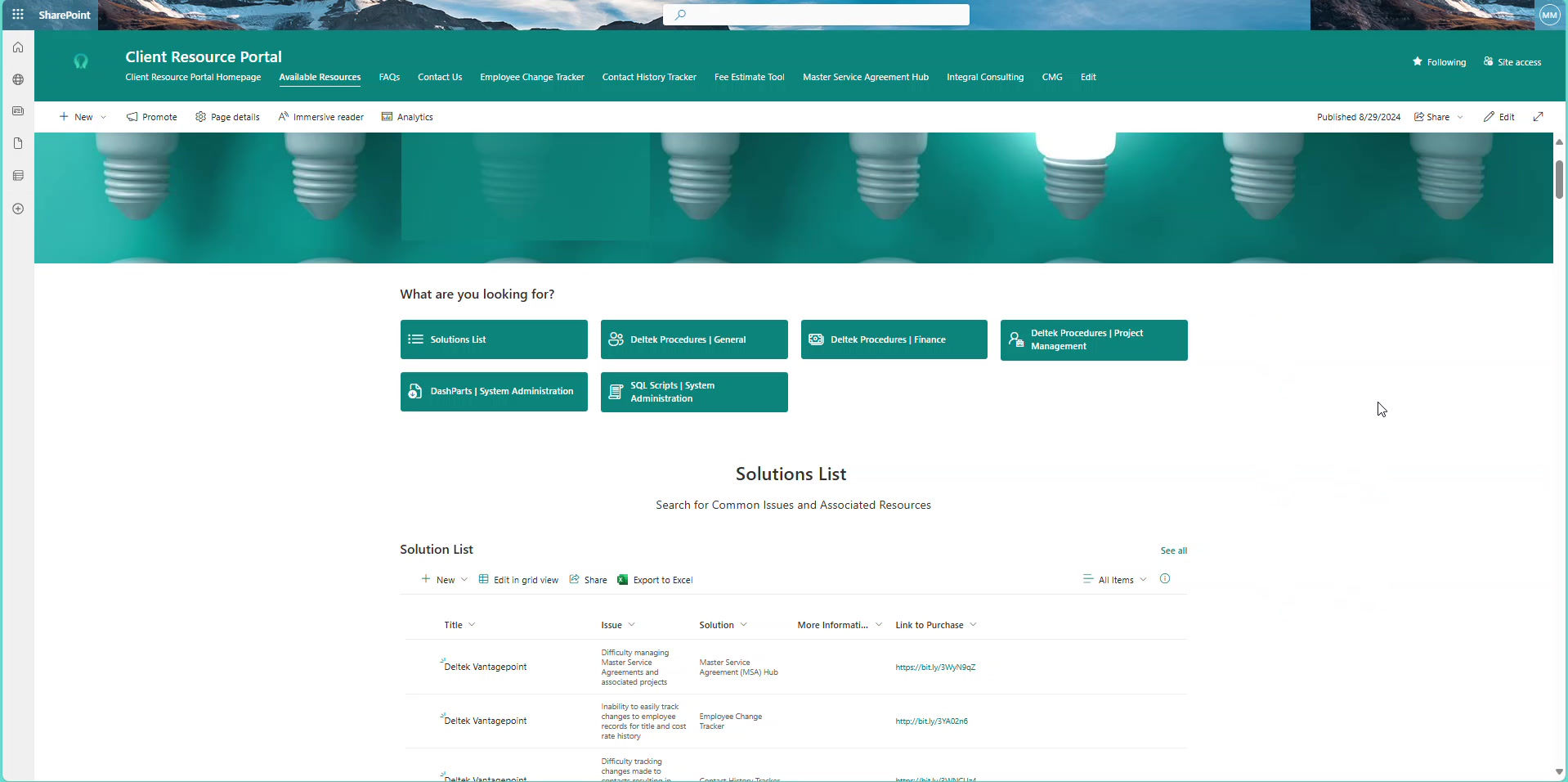
Task: Click the search magnifier icon
Action: 680,15
